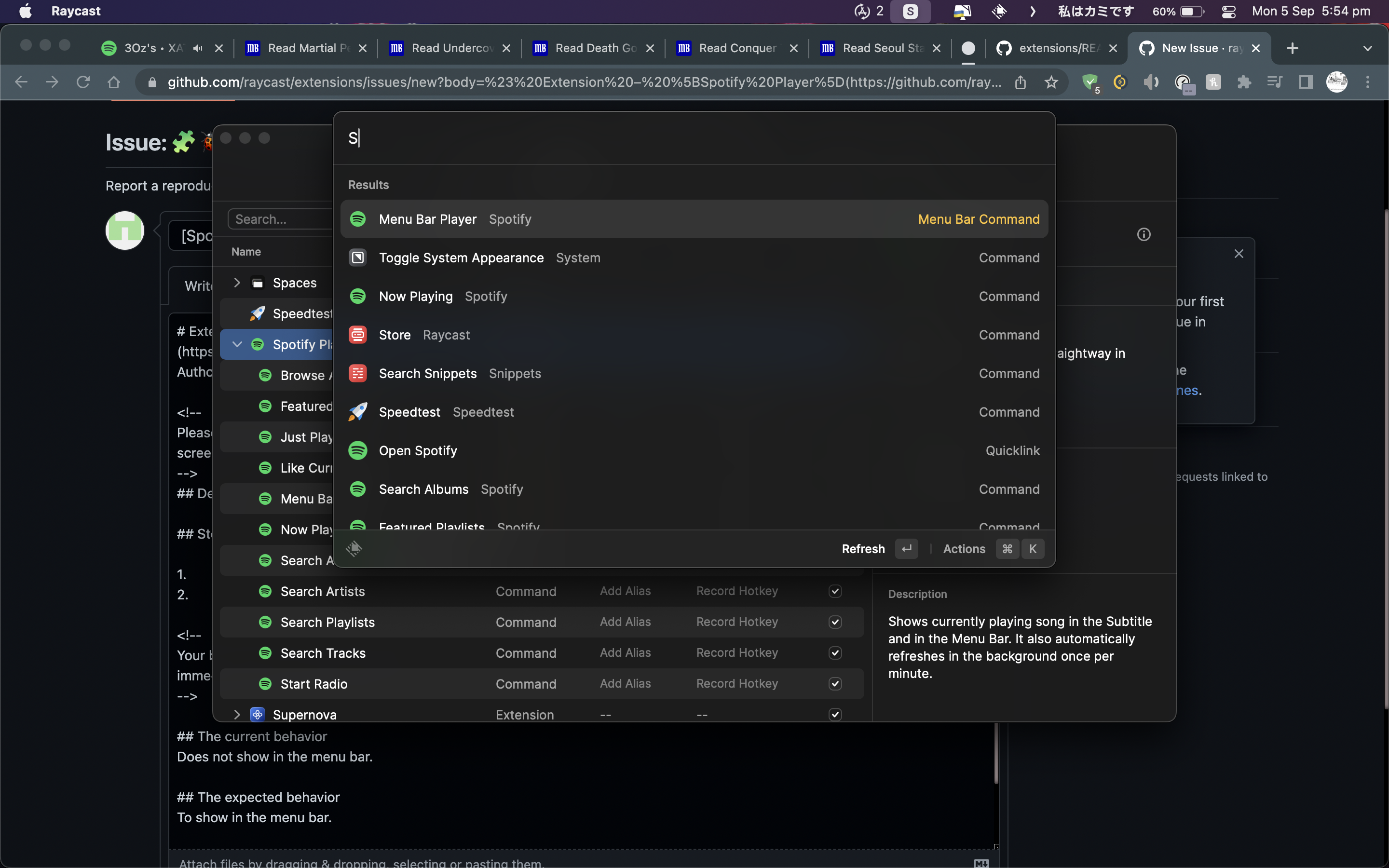Image resolution: width=1389 pixels, height=868 pixels.
Task: Click the share icon in the address bar
Action: pos(1020,82)
